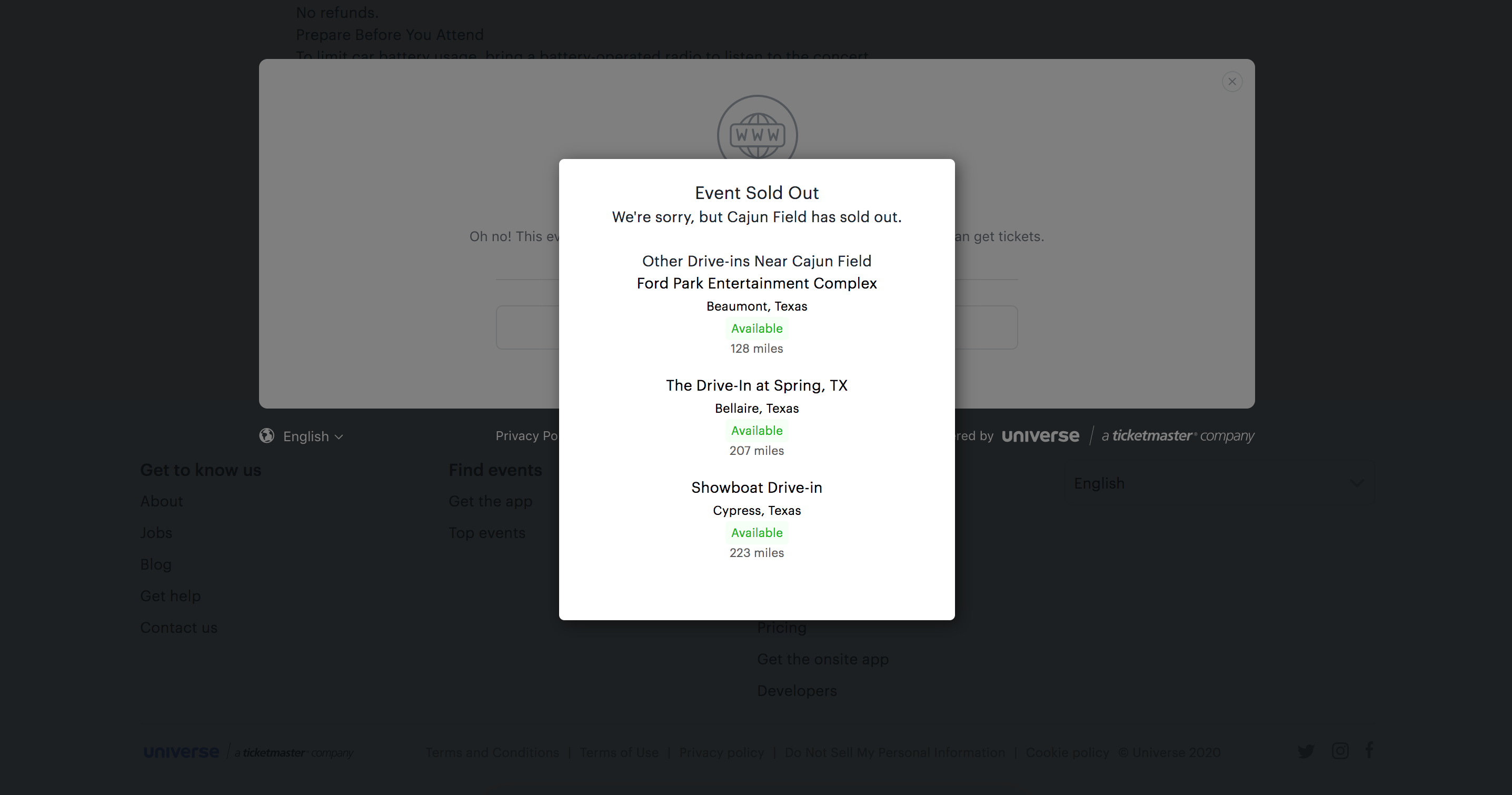Viewport: 1512px width, 795px height.
Task: Open Developers link in footer
Action: (797, 691)
